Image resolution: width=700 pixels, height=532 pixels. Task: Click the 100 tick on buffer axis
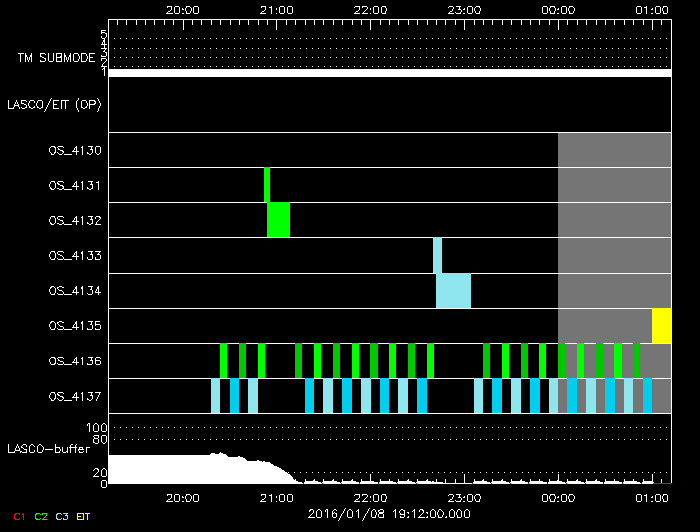[x=97, y=428]
